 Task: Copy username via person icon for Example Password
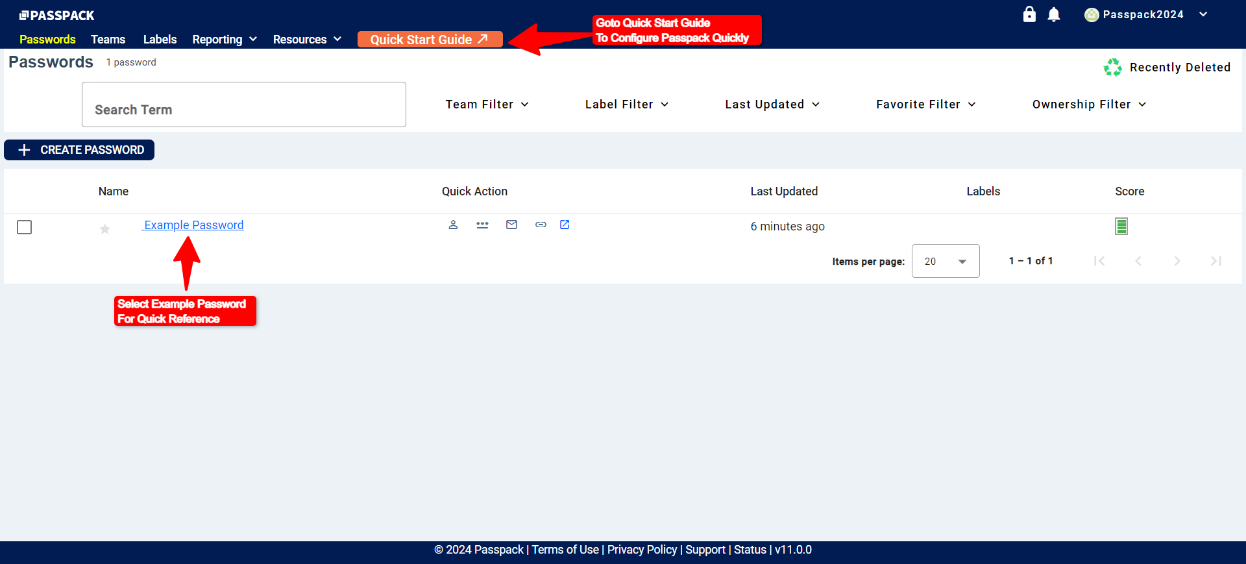pyautogui.click(x=453, y=225)
